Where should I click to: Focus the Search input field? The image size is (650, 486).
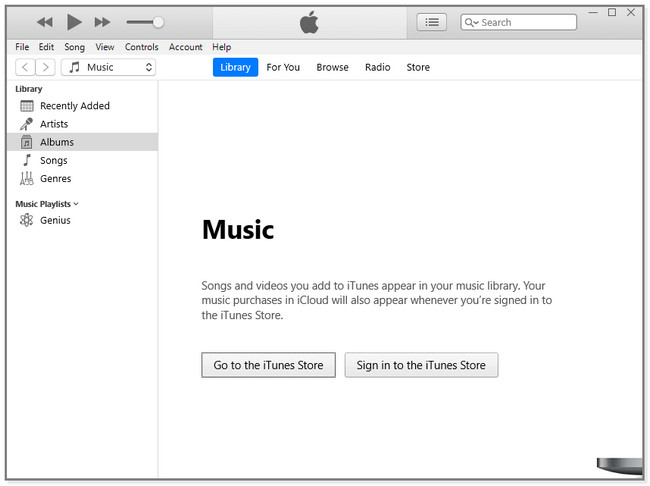pos(518,22)
